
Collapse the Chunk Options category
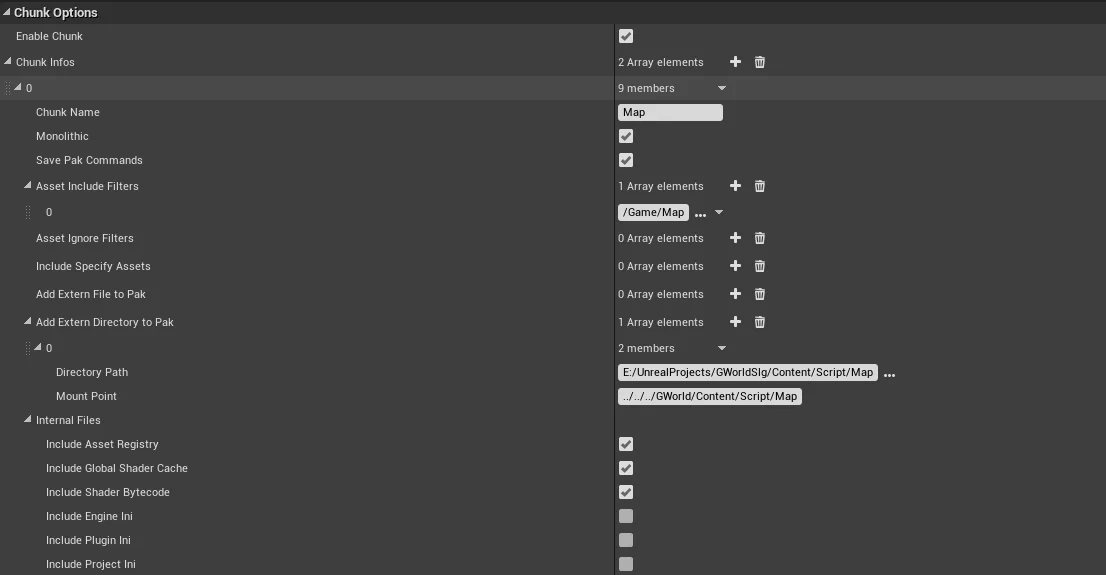[x=7, y=13]
